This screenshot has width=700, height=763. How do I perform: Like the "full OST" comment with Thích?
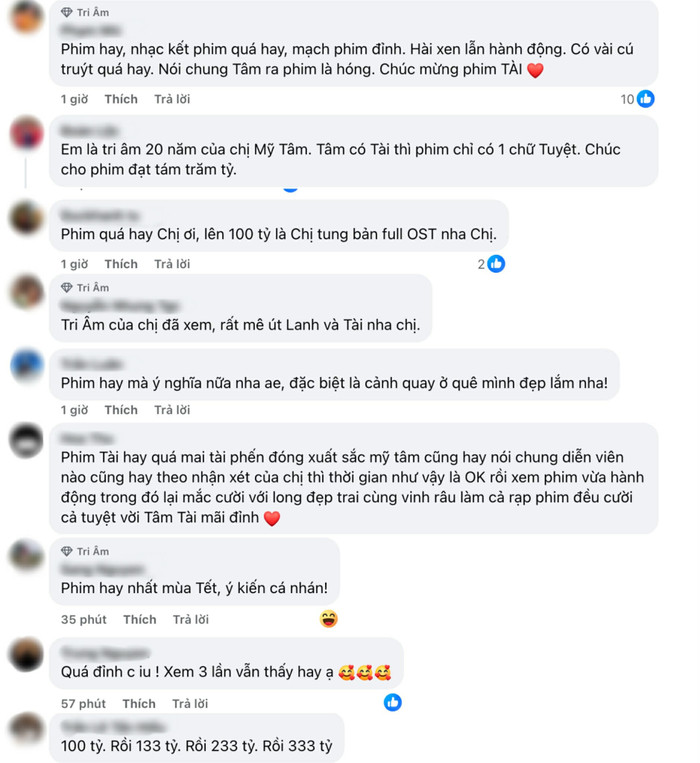(x=121, y=264)
